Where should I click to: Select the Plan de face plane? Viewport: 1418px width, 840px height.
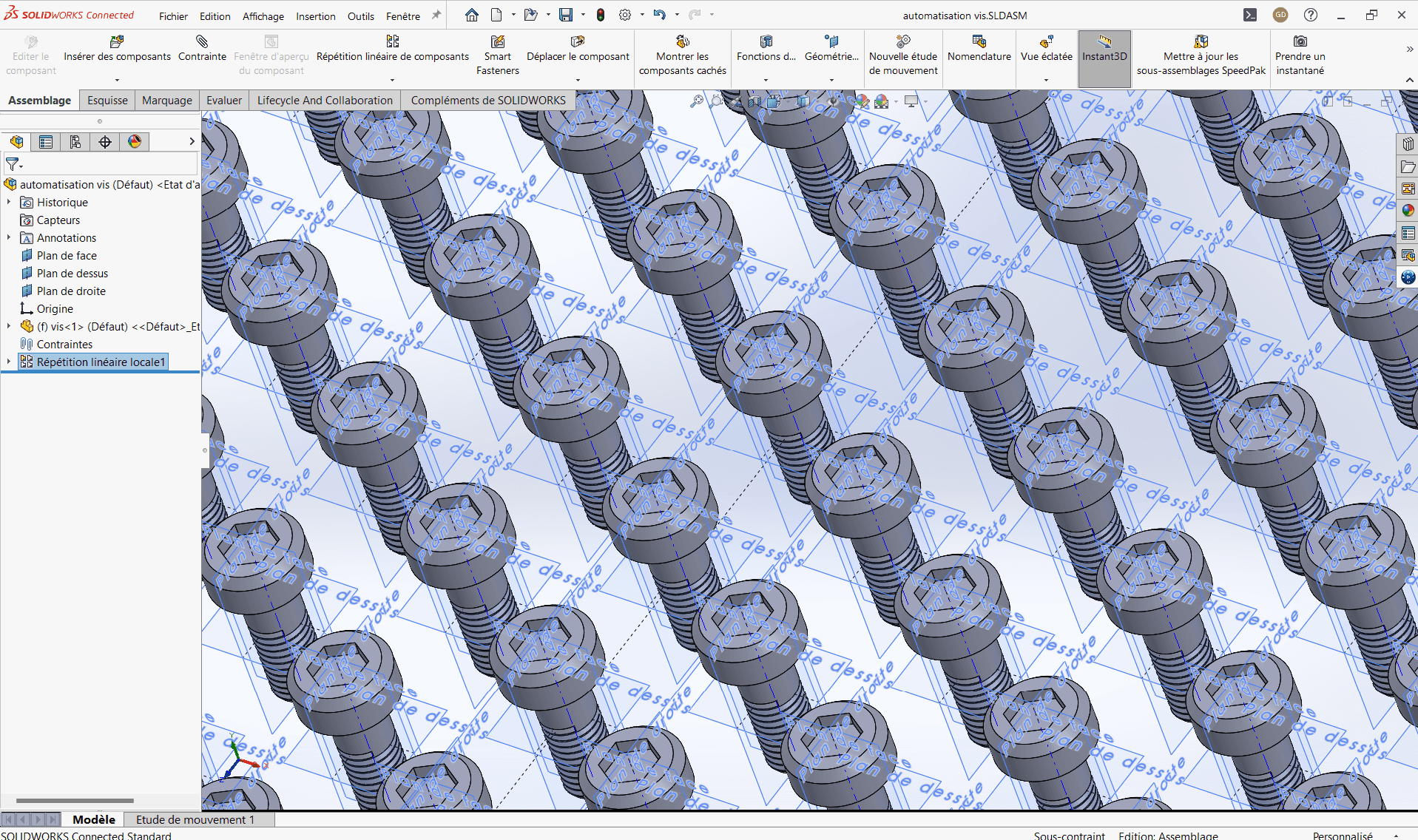tap(67, 255)
